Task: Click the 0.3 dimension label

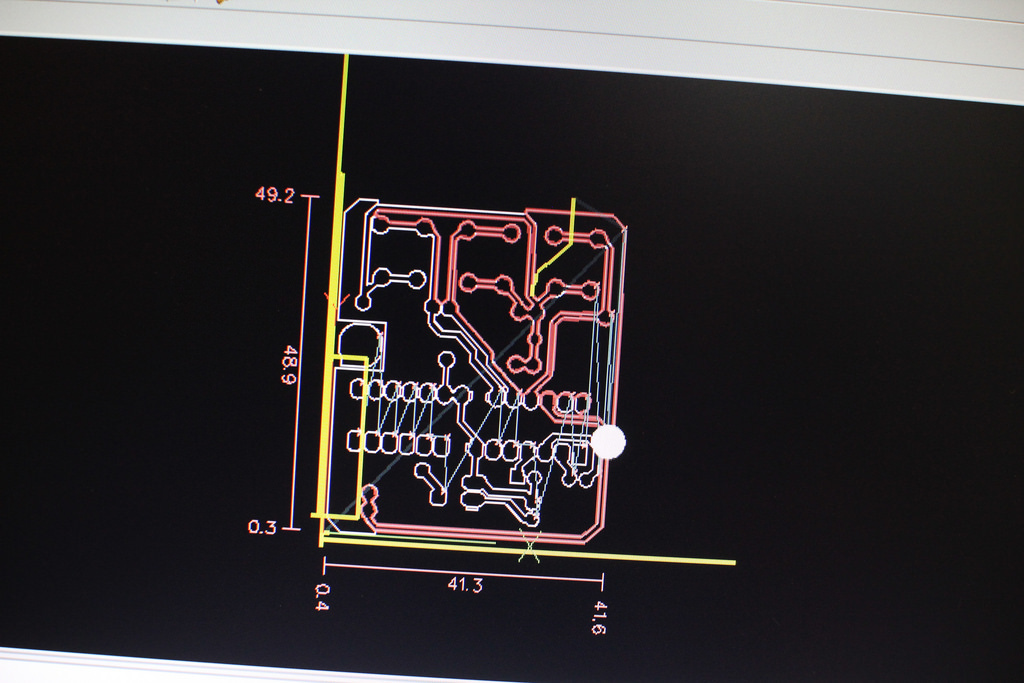Action: (262, 527)
